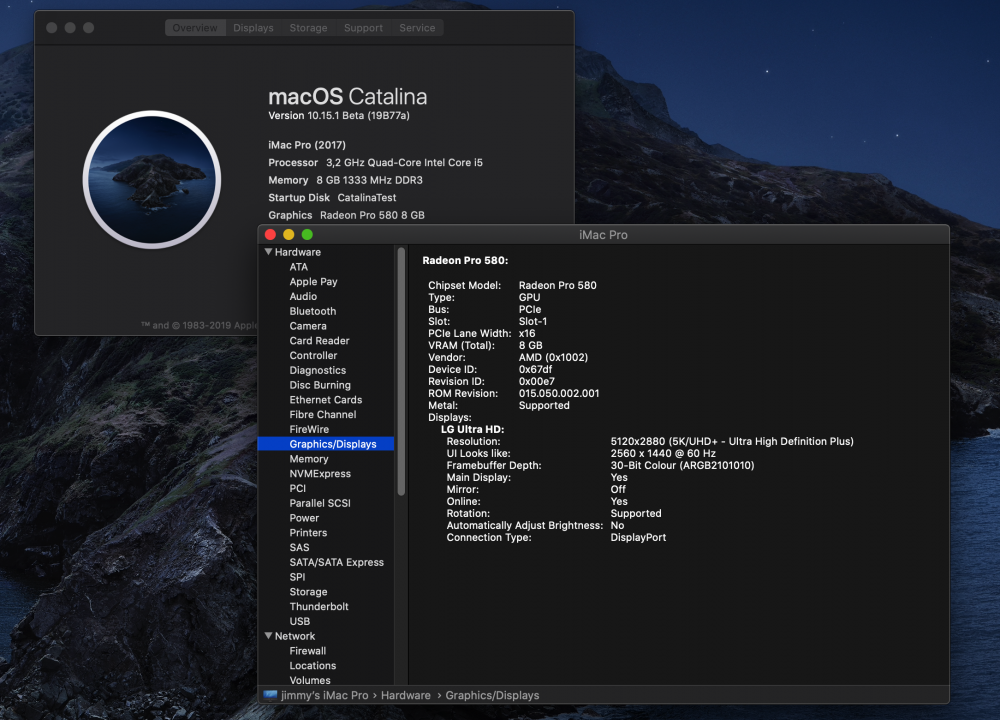Select the highlighted Graphics/Displays sidebar item
The height and width of the screenshot is (720, 1000).
pos(326,444)
